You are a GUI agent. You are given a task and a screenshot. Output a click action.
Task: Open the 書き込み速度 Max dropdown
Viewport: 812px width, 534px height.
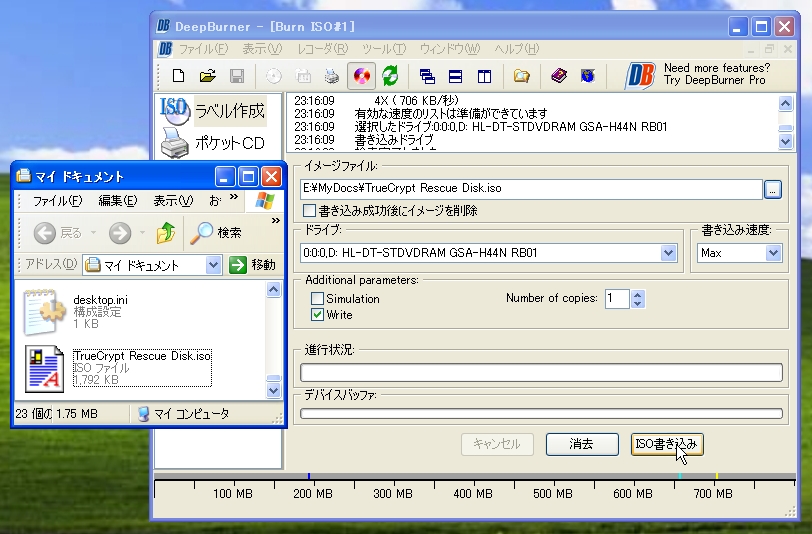(x=773, y=253)
